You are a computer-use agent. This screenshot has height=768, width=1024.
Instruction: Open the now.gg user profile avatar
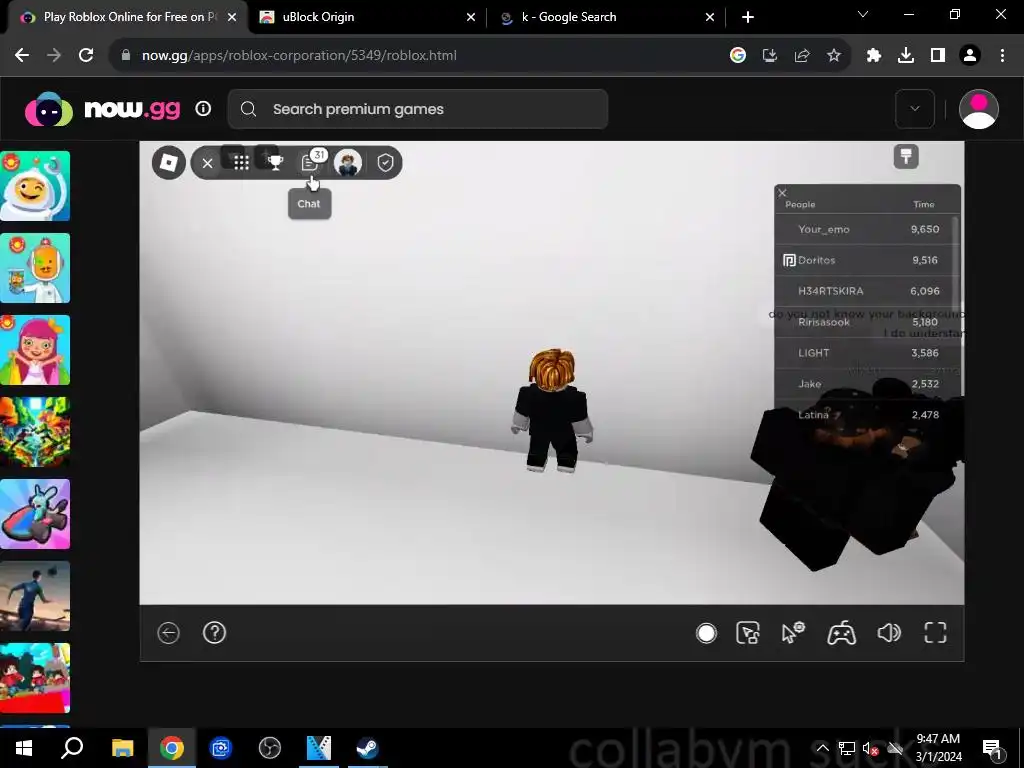pos(978,109)
